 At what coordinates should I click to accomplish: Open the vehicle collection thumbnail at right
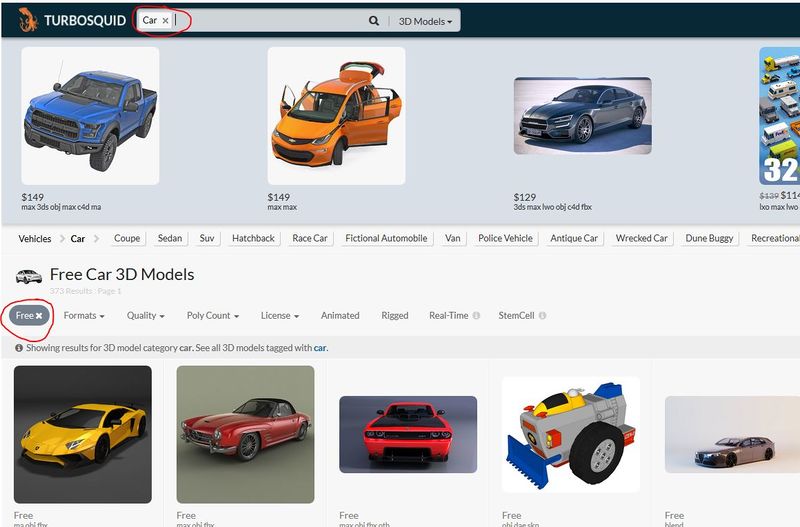point(780,116)
